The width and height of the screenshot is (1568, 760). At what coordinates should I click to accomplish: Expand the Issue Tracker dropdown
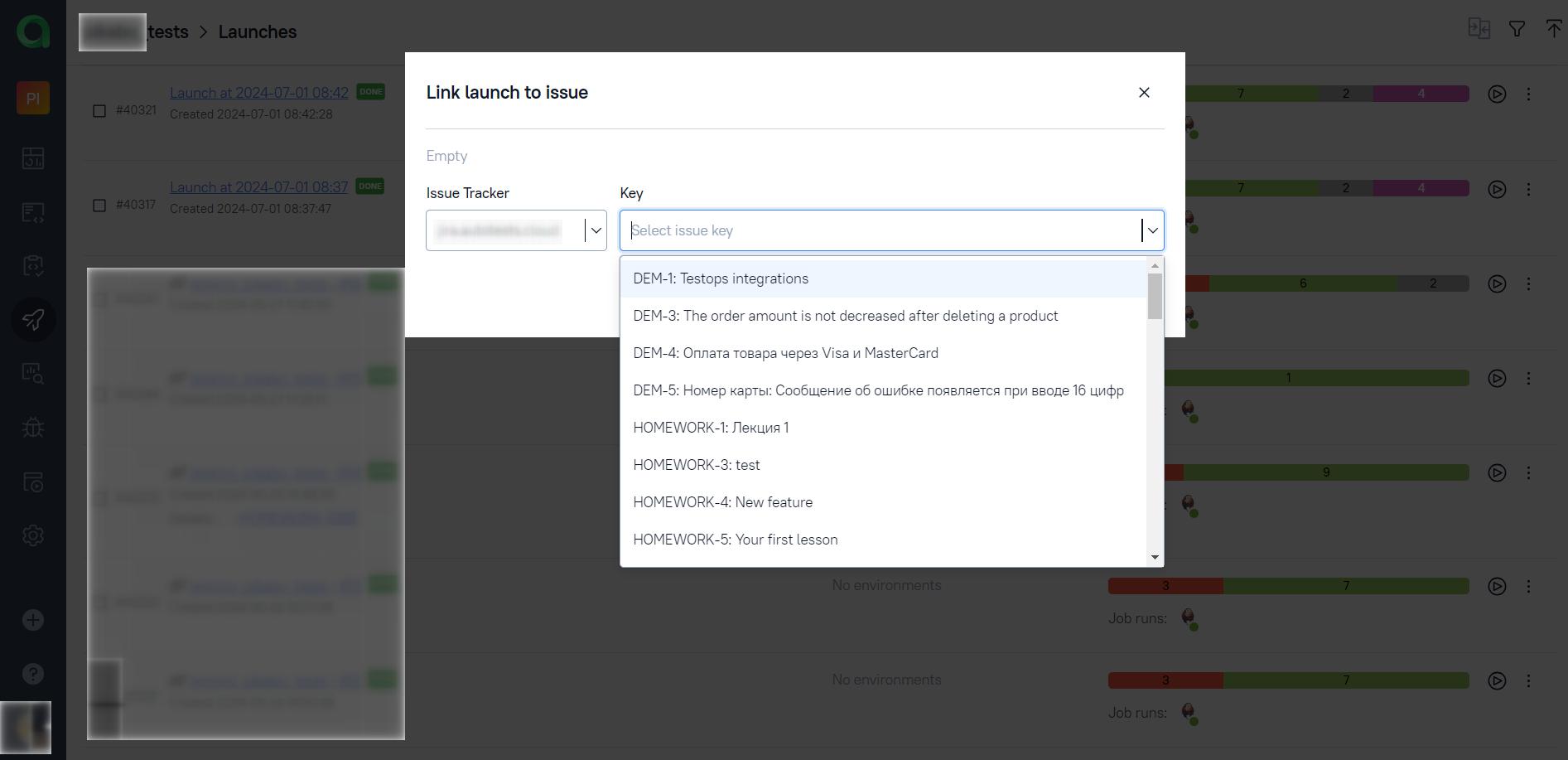coord(596,230)
